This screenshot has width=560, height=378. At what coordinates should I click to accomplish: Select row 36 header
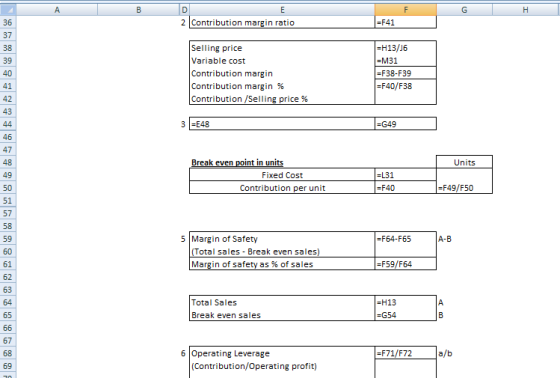click(x=8, y=23)
